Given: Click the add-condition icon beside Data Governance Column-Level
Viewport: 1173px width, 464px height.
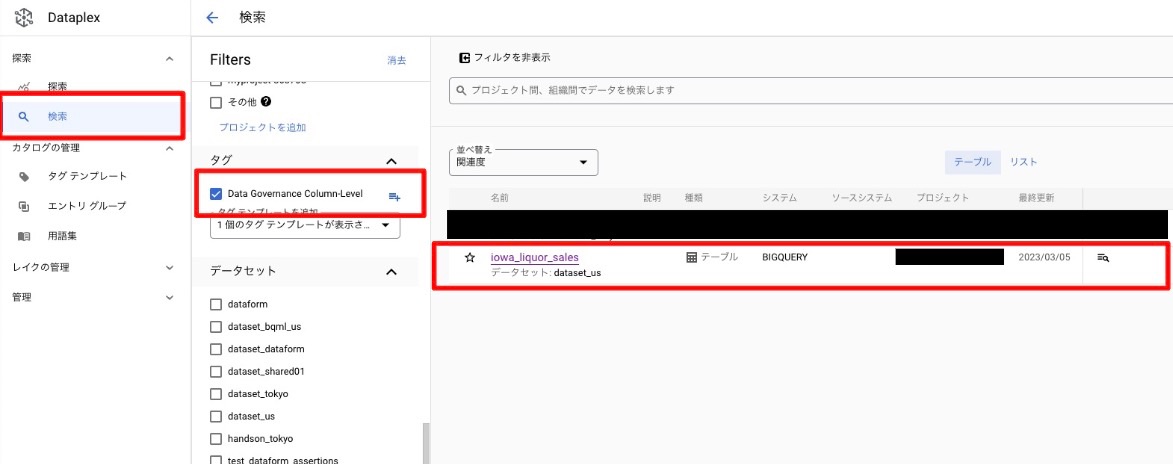Looking at the screenshot, I should click(x=394, y=196).
